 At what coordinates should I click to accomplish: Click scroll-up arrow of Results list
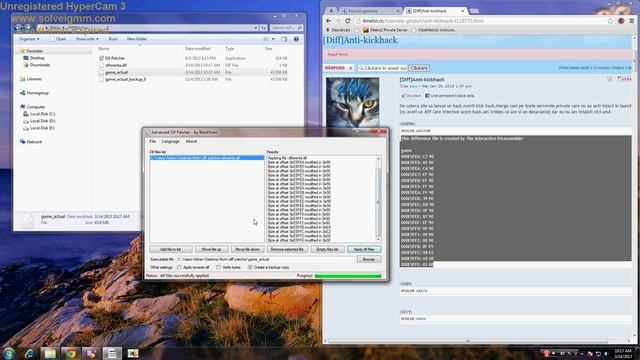(378, 158)
